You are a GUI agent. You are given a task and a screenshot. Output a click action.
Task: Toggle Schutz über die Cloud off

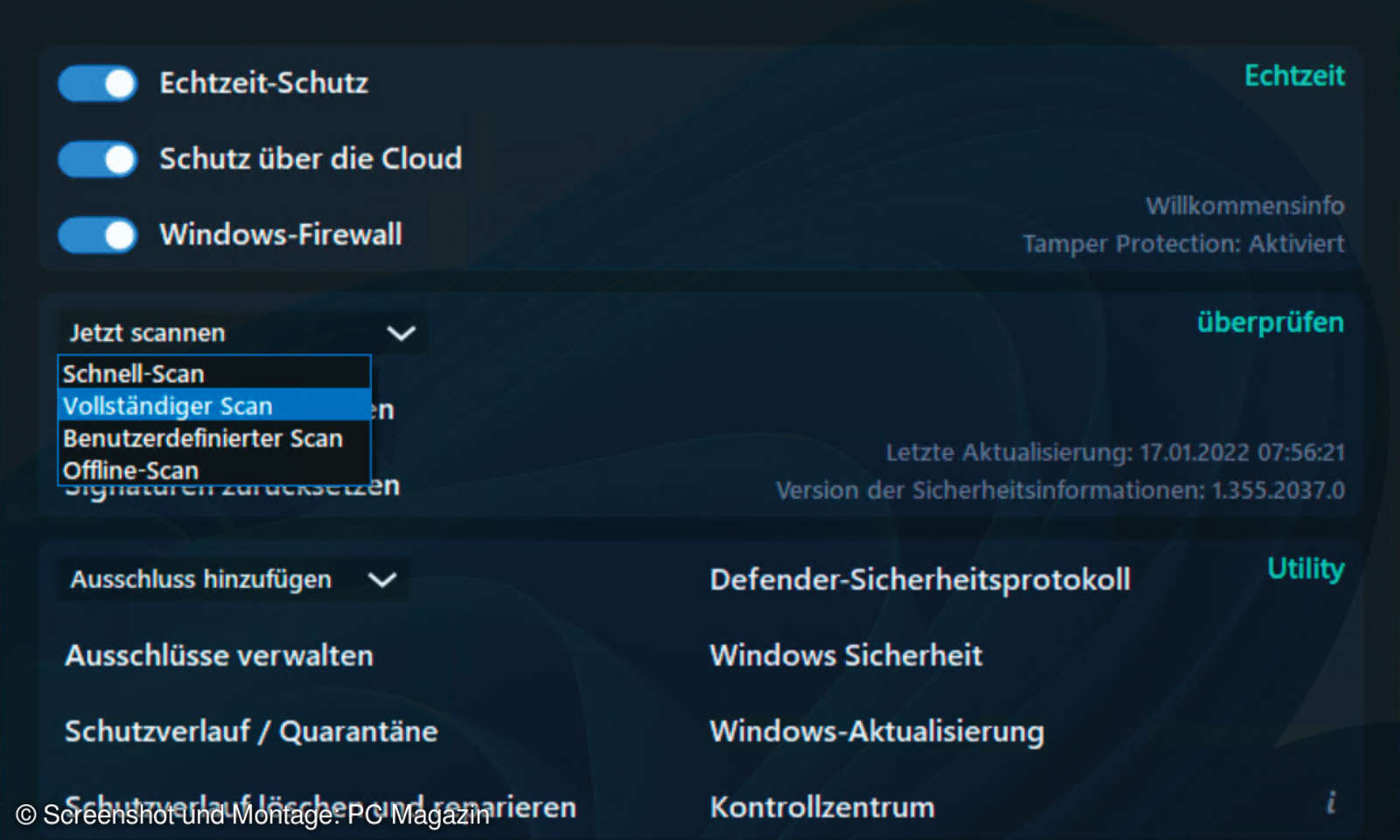(x=96, y=159)
